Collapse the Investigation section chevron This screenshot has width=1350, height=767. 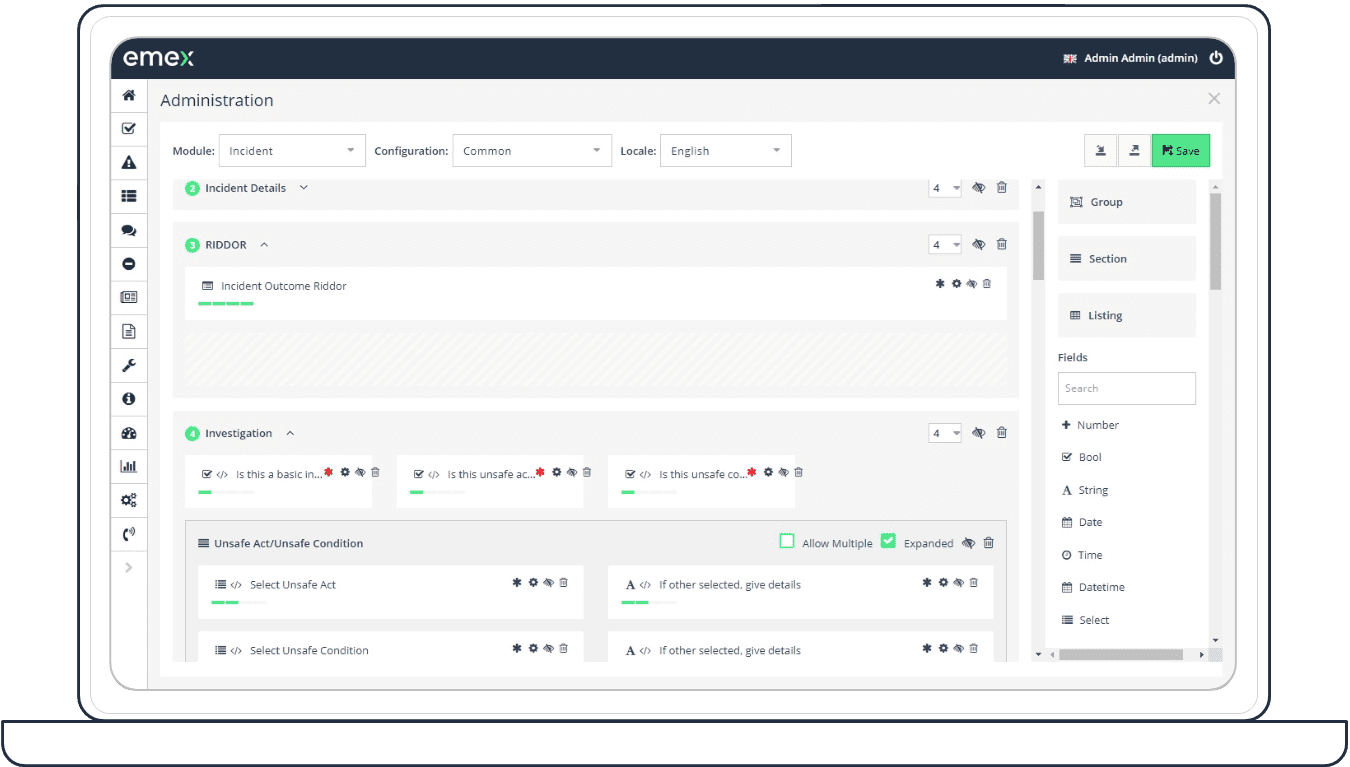point(290,433)
